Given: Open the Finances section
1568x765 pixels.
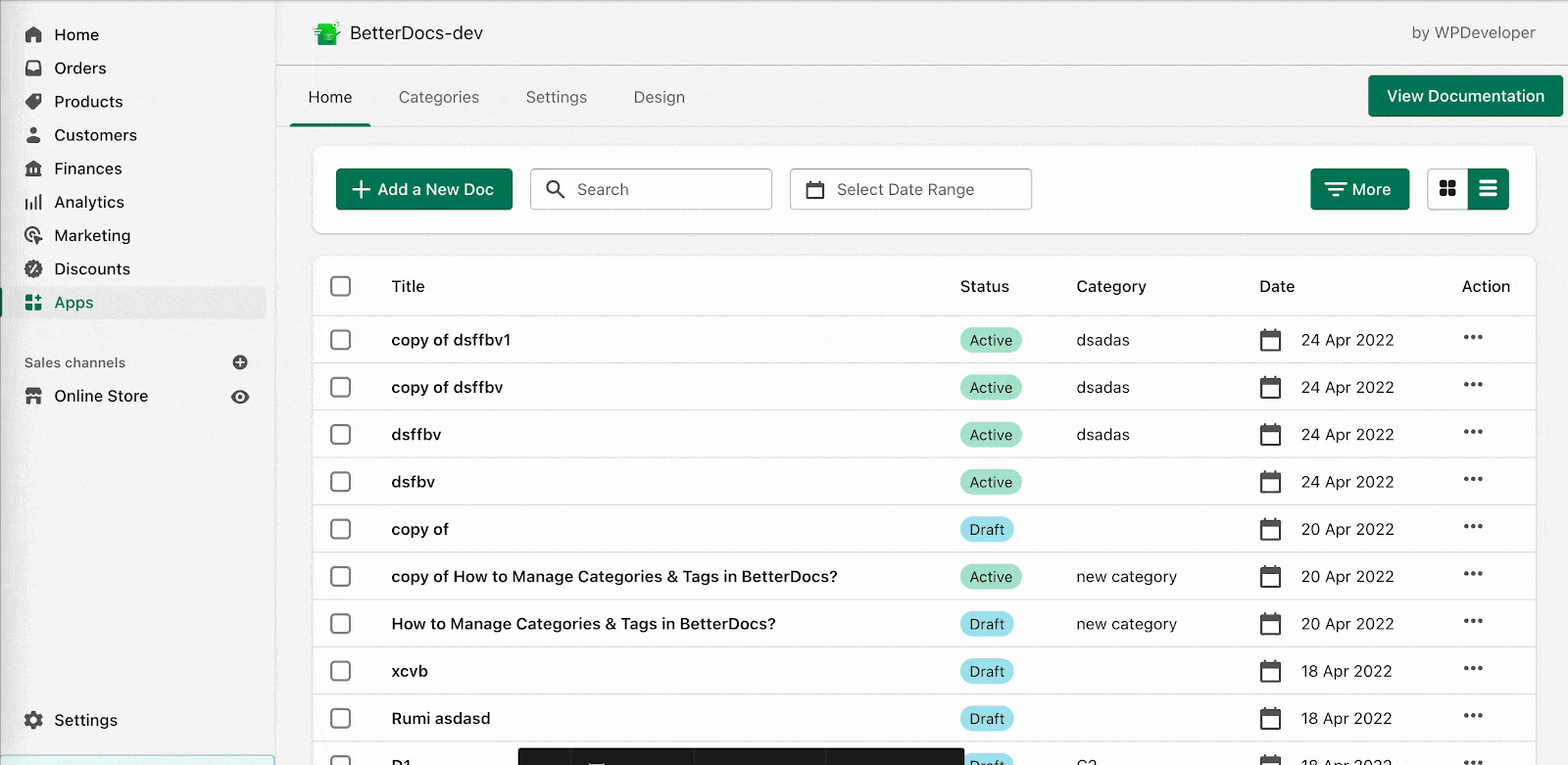Looking at the screenshot, I should [x=88, y=168].
